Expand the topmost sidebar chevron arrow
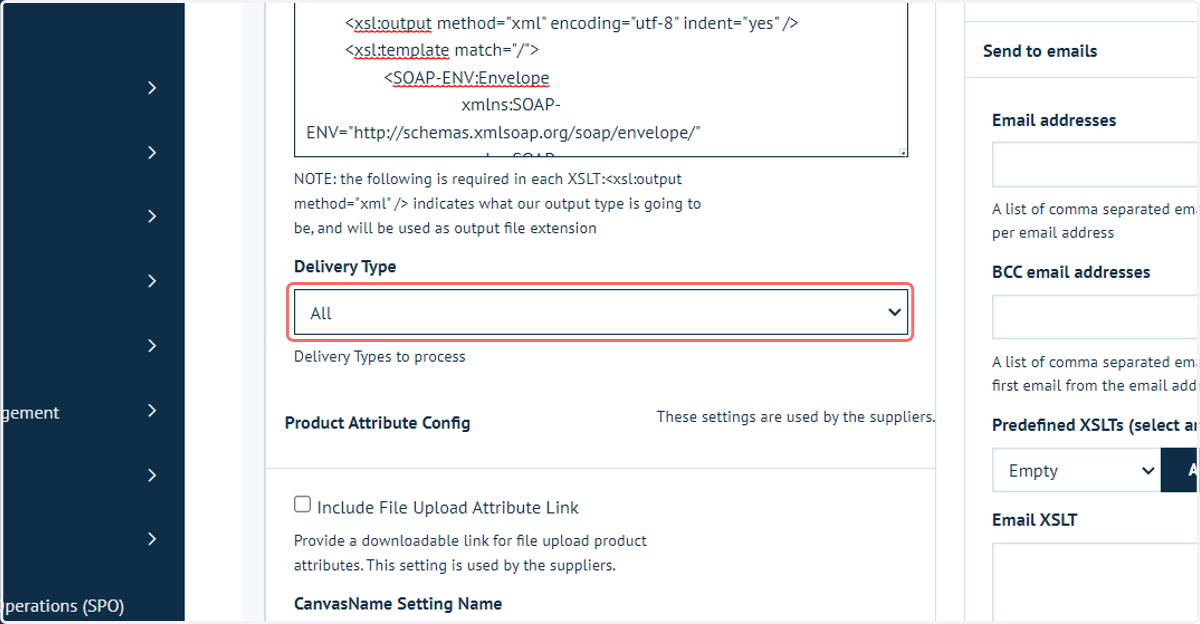 (x=152, y=88)
